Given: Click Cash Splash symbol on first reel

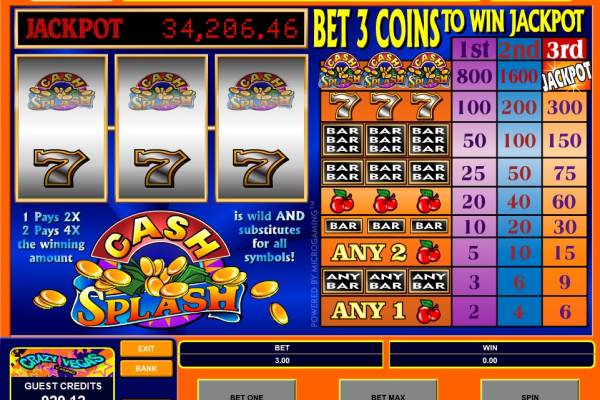Looking at the screenshot, I should click(x=61, y=91).
